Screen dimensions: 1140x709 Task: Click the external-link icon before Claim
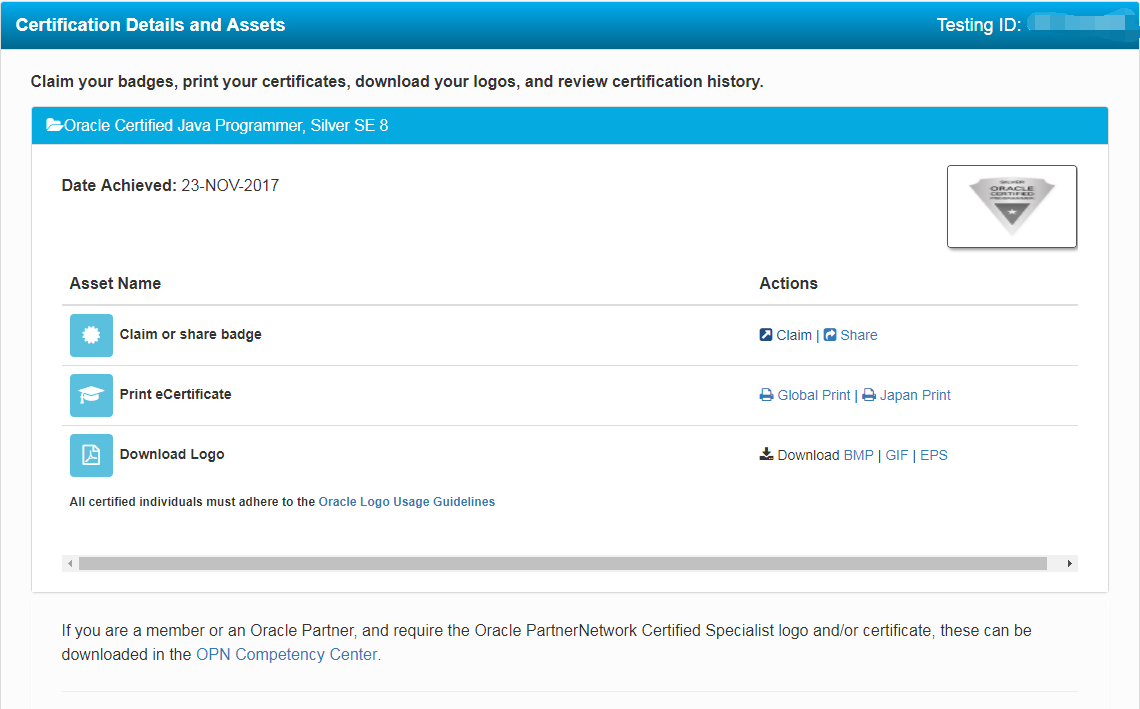pos(765,334)
